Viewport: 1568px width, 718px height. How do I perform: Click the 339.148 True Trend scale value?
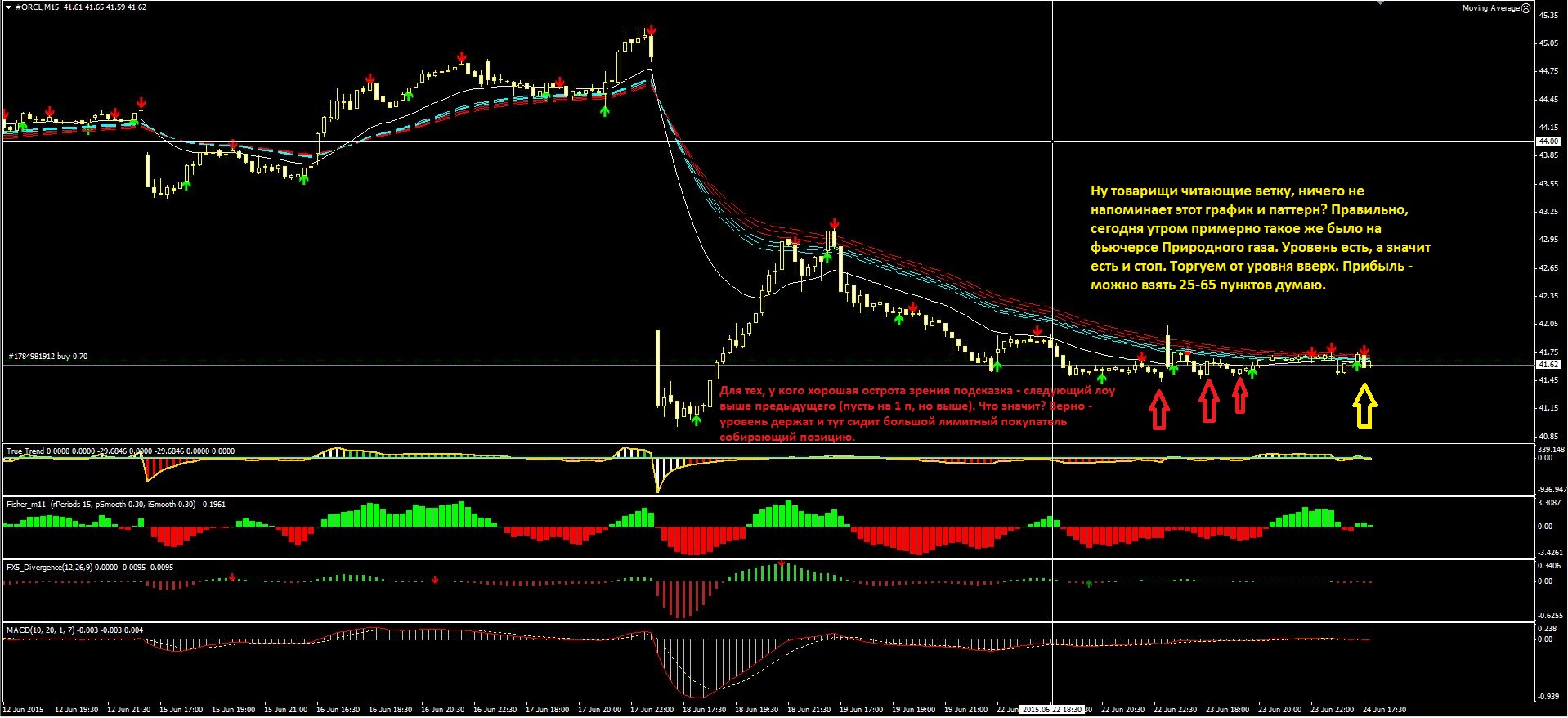coord(1551,449)
